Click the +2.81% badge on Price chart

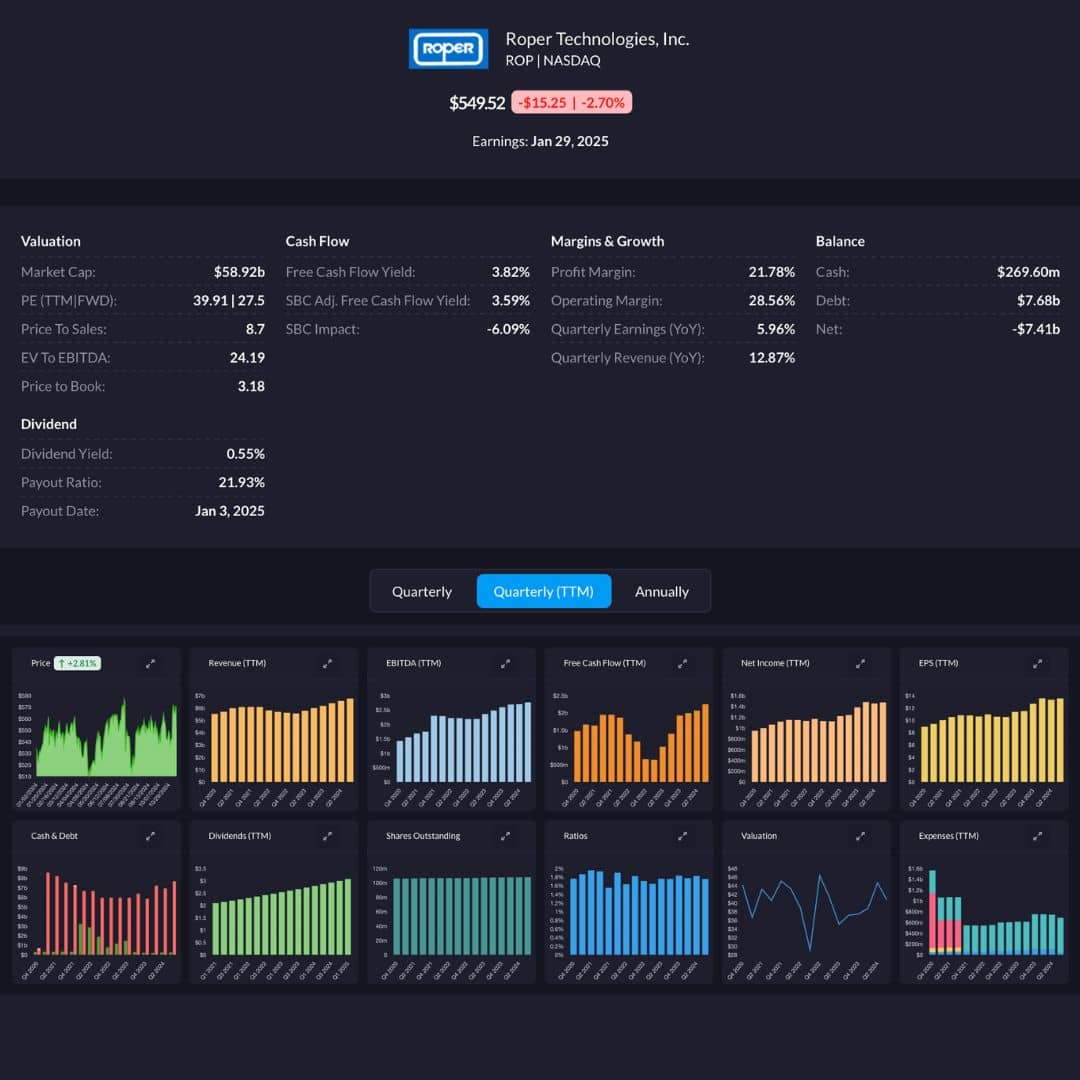coord(77,663)
